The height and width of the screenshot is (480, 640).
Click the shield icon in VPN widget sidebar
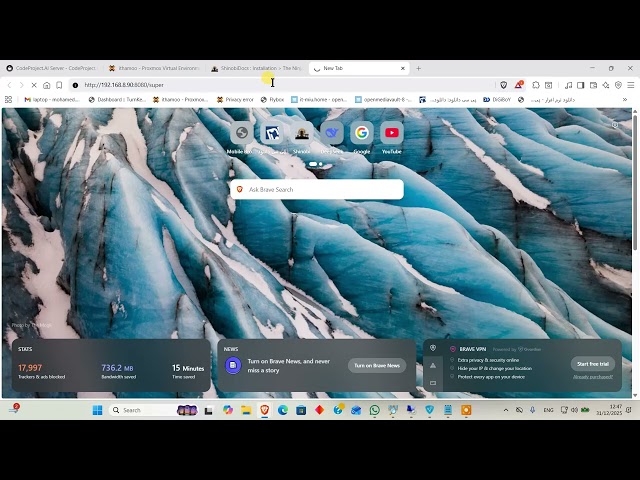point(433,348)
